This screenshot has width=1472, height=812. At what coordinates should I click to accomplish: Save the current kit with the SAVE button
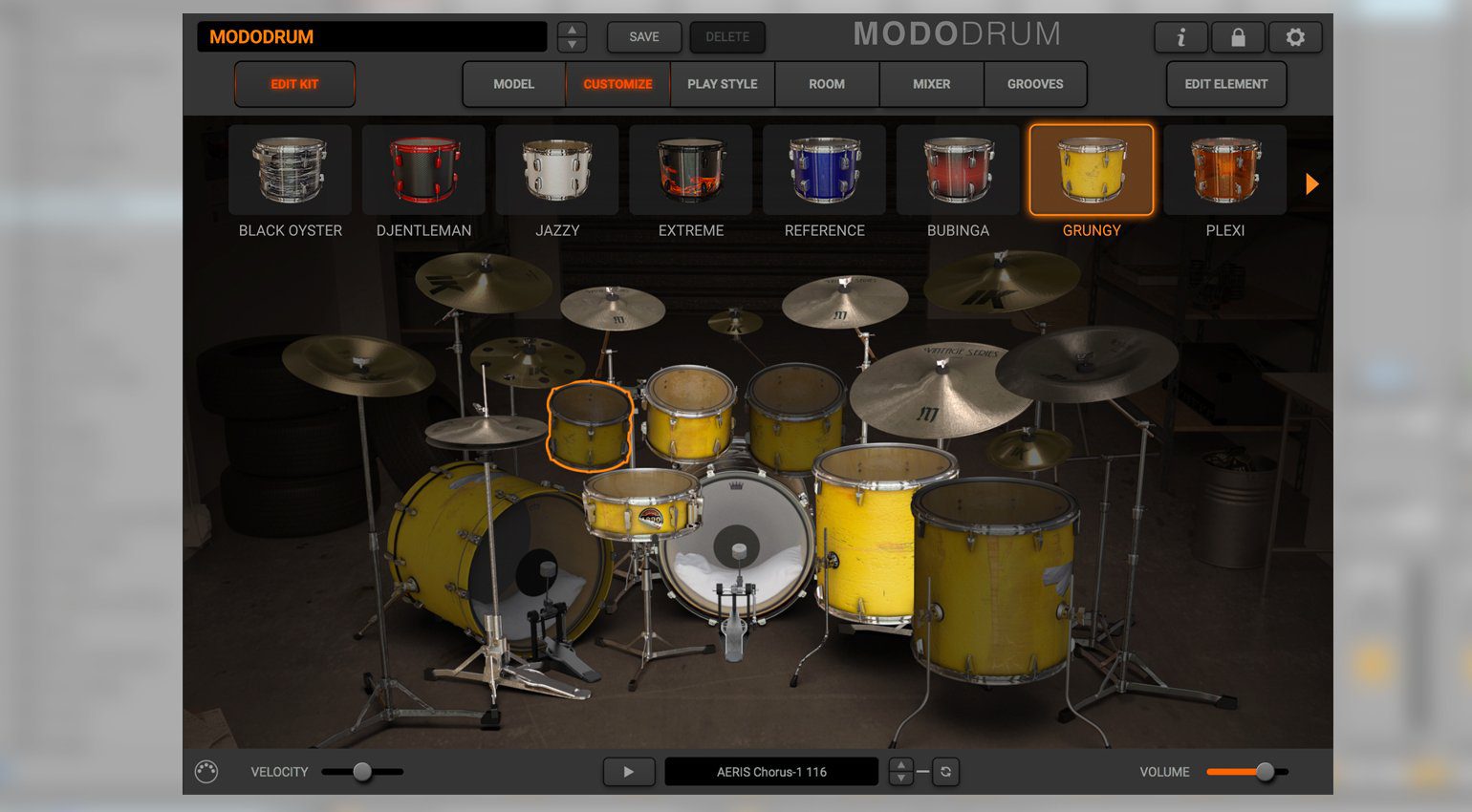[x=643, y=36]
